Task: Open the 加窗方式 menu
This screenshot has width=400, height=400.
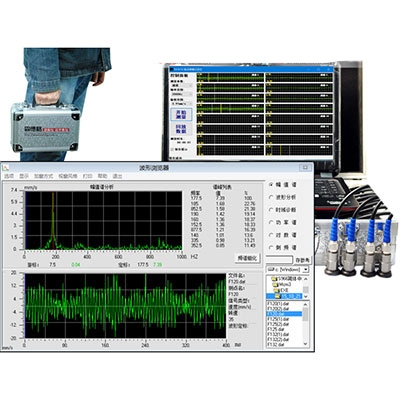Action: point(42,176)
